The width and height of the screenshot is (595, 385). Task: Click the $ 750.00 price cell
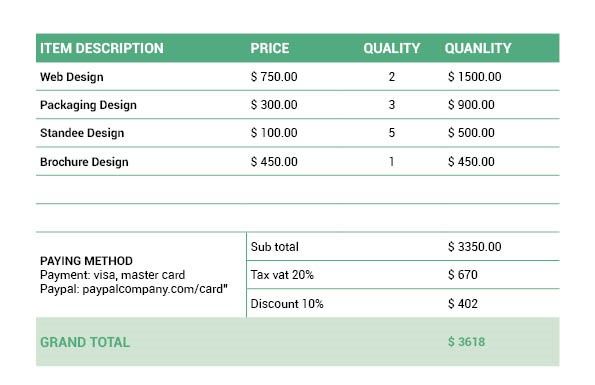pyautogui.click(x=274, y=77)
